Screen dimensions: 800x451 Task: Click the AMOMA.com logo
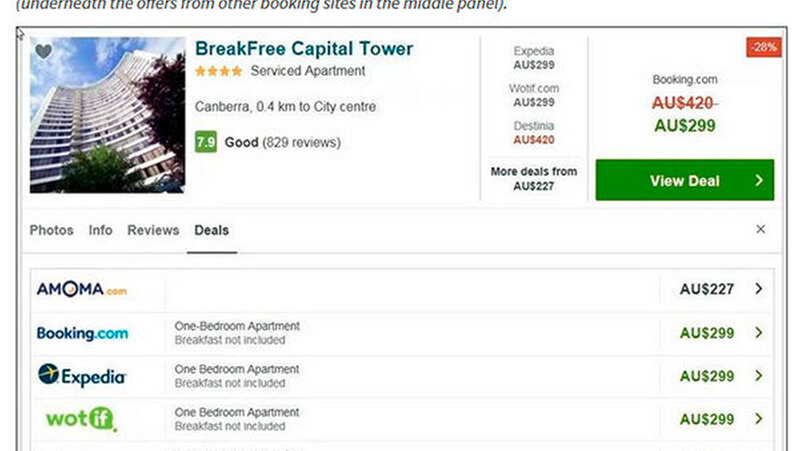click(x=82, y=290)
